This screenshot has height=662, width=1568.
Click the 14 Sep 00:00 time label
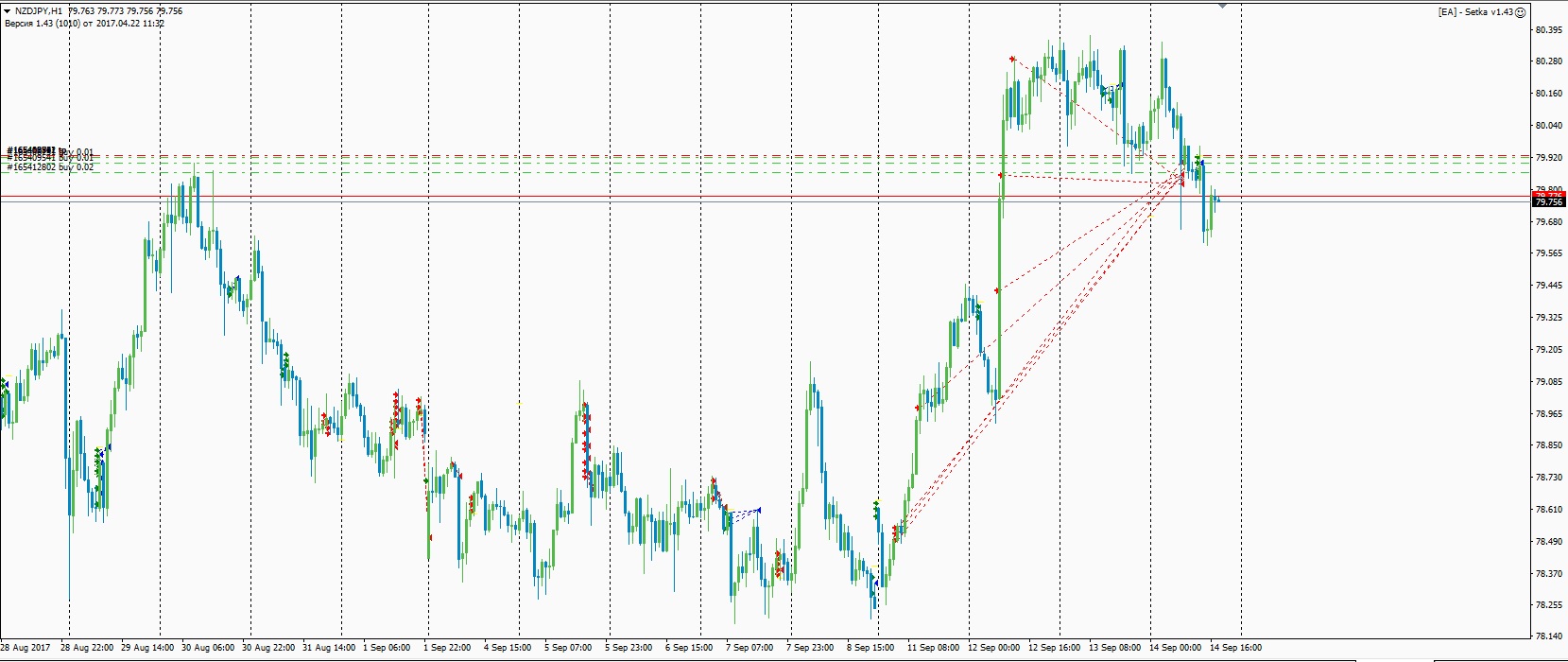pos(1176,648)
